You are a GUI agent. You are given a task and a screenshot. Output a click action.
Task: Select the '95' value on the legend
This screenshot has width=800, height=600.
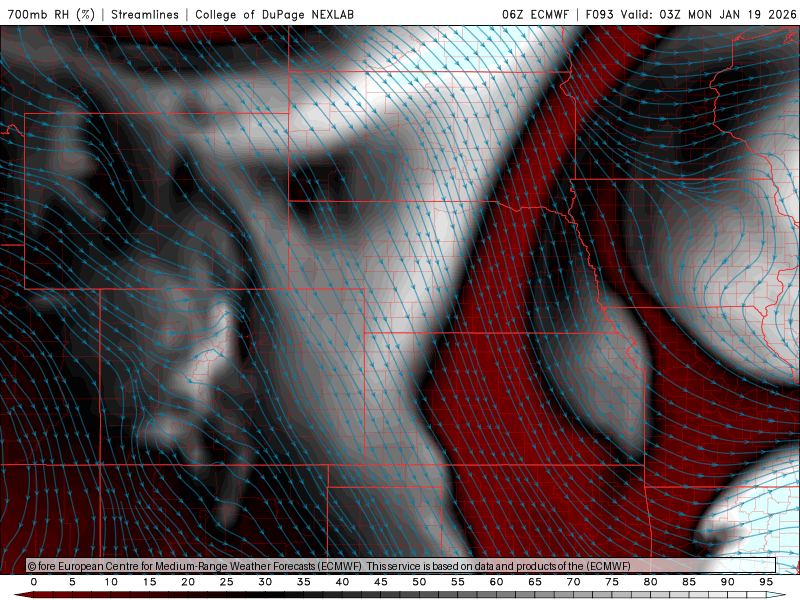(x=766, y=582)
